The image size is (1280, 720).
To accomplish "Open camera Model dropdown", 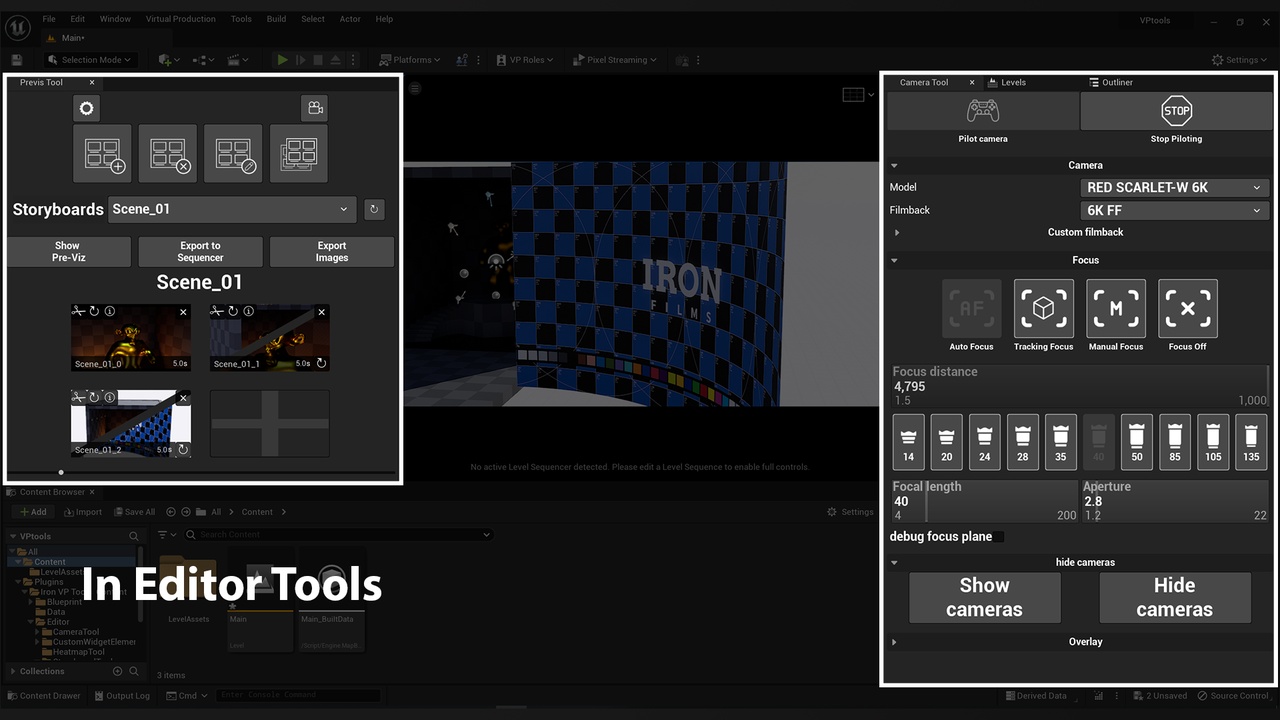I will pyautogui.click(x=1175, y=187).
